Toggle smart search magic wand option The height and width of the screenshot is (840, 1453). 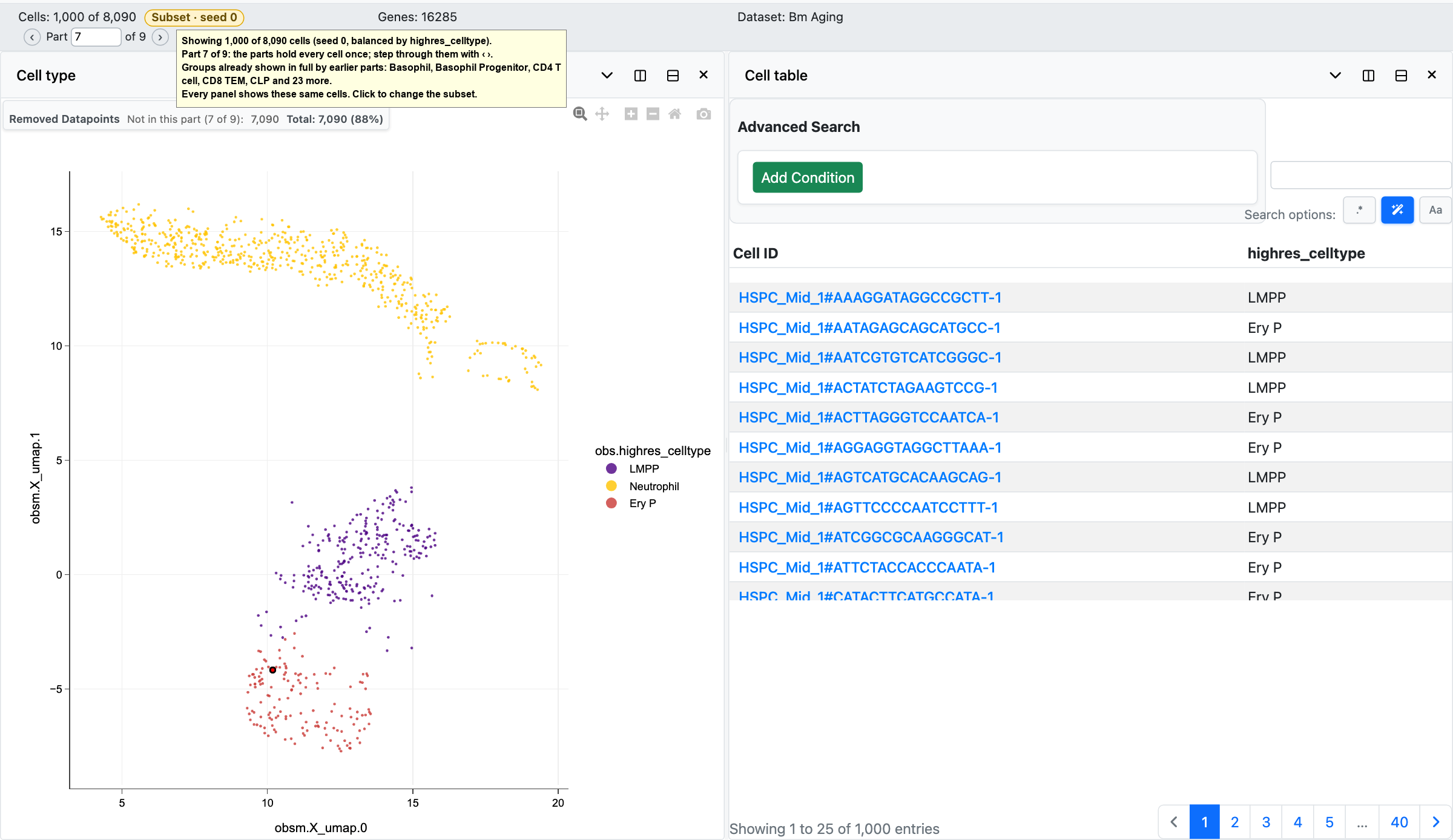click(x=1397, y=210)
